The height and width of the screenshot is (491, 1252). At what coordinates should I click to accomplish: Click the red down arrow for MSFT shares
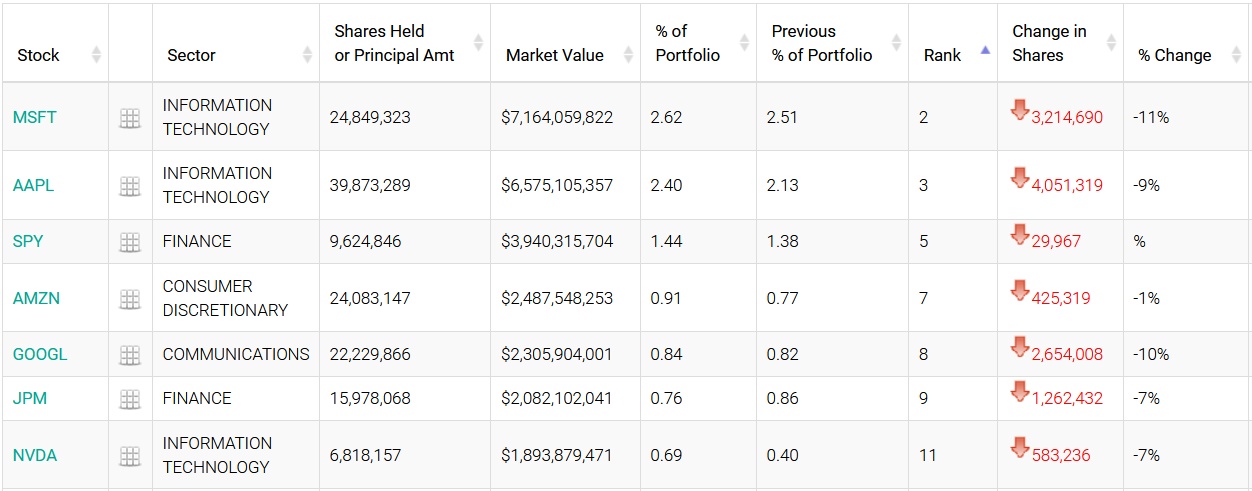coord(1020,111)
